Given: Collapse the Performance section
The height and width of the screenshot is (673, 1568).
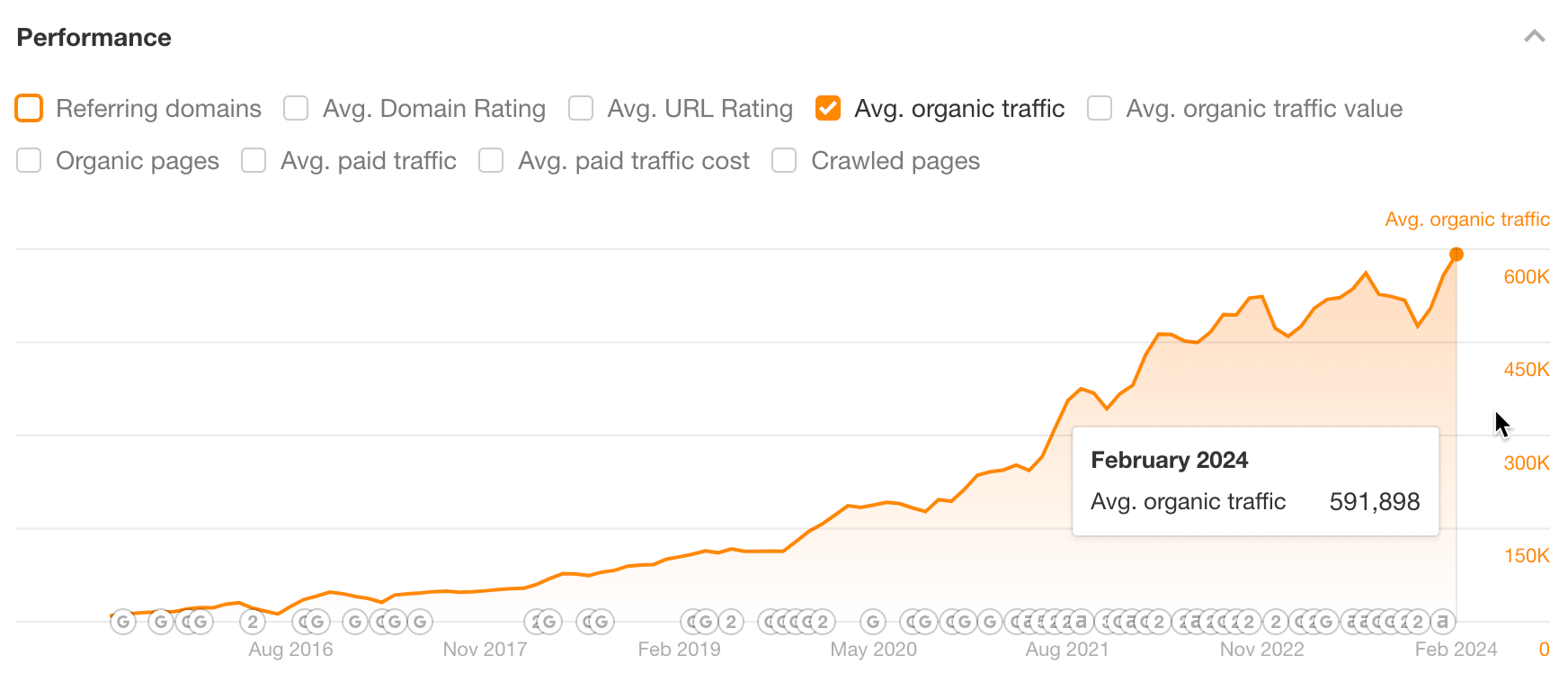Looking at the screenshot, I should [1535, 37].
